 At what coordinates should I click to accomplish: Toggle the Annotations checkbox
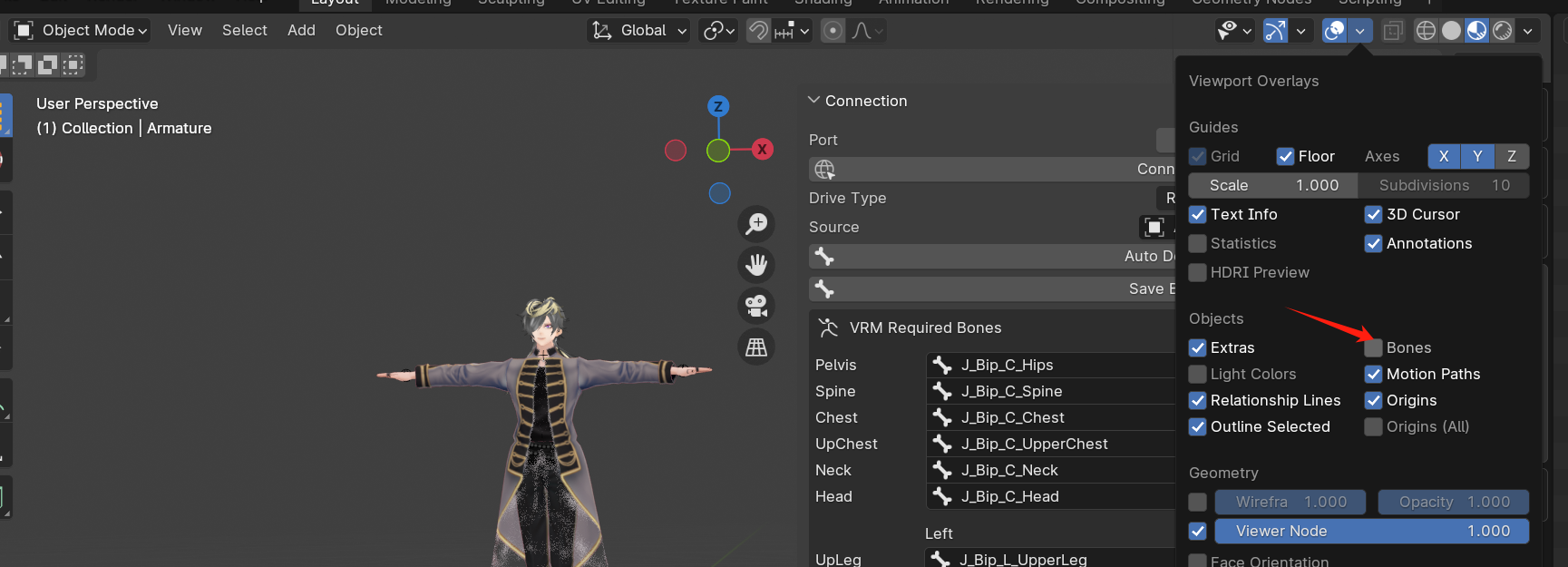point(1374,243)
